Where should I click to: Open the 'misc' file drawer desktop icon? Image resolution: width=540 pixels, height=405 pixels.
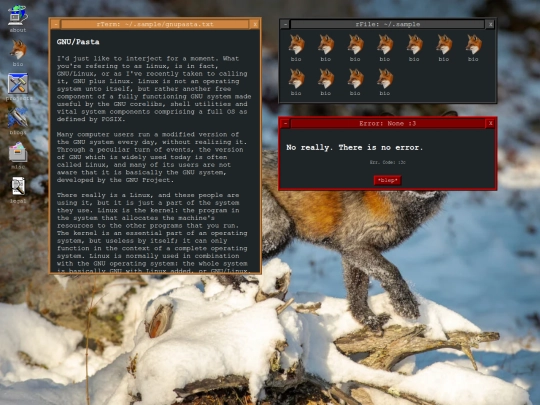(x=18, y=155)
